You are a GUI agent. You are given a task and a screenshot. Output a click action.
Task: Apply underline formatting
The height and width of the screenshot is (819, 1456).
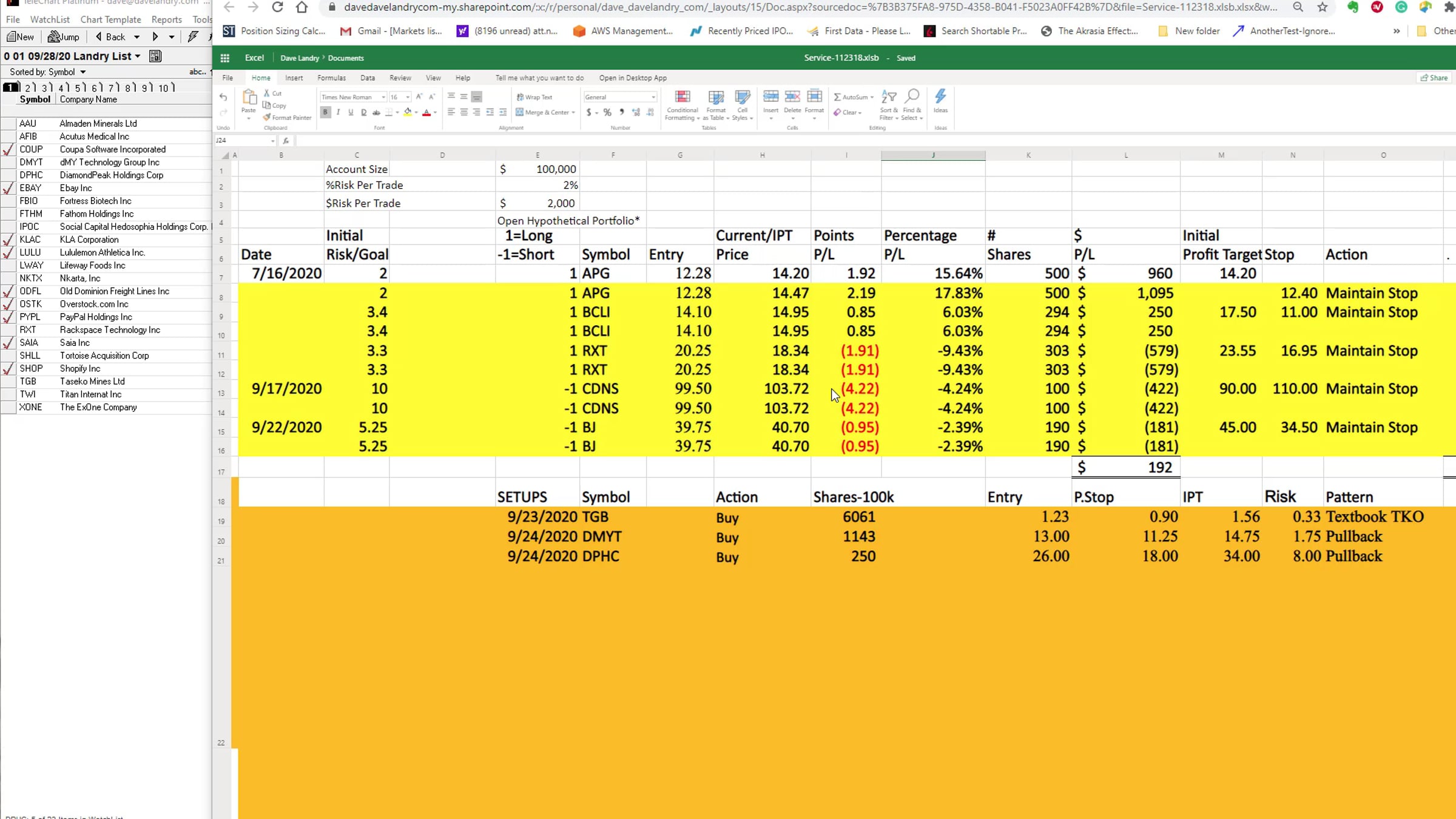pos(351,112)
